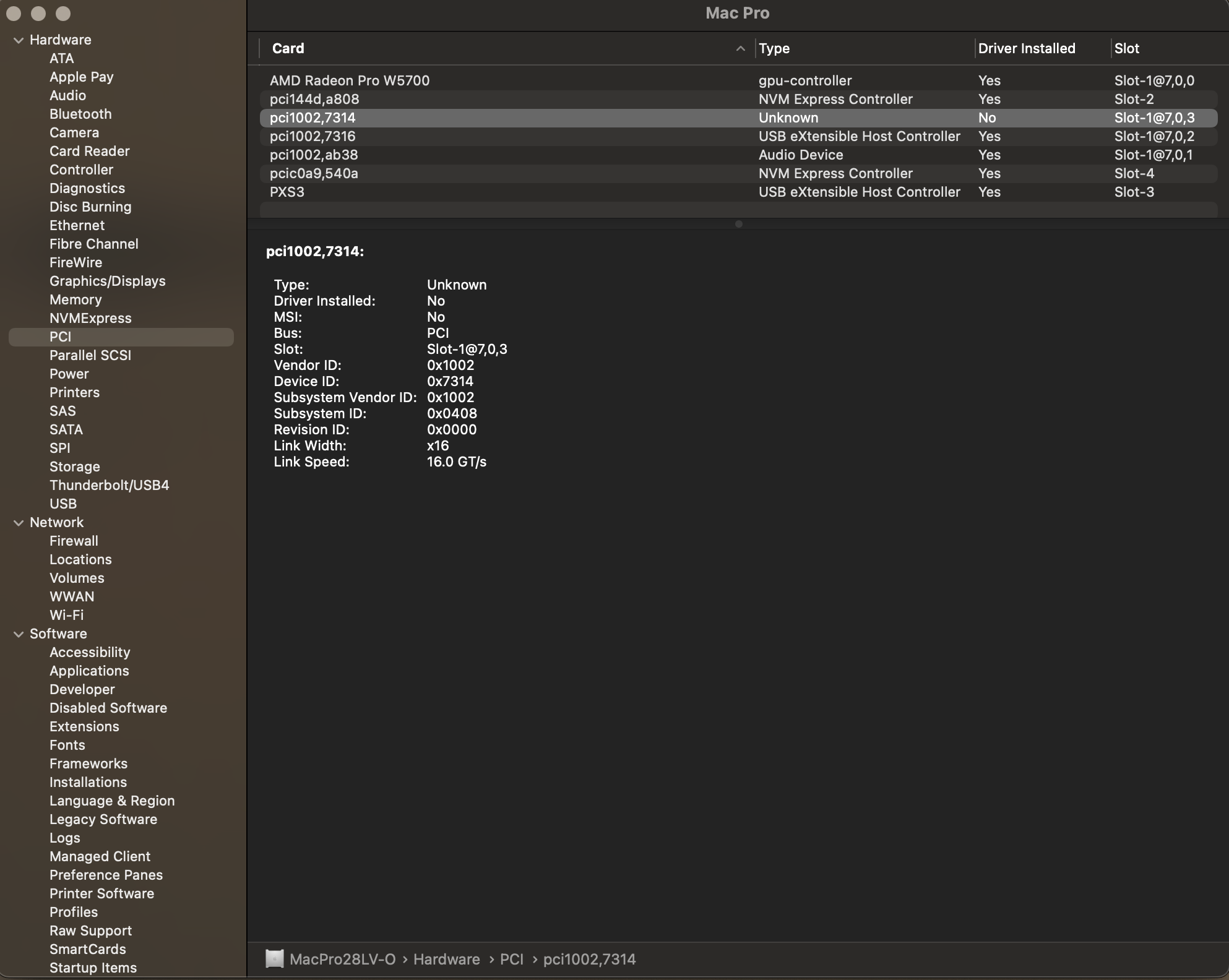Click PCI breadcrumb in the path bar
This screenshot has width=1229, height=980.
tap(511, 959)
